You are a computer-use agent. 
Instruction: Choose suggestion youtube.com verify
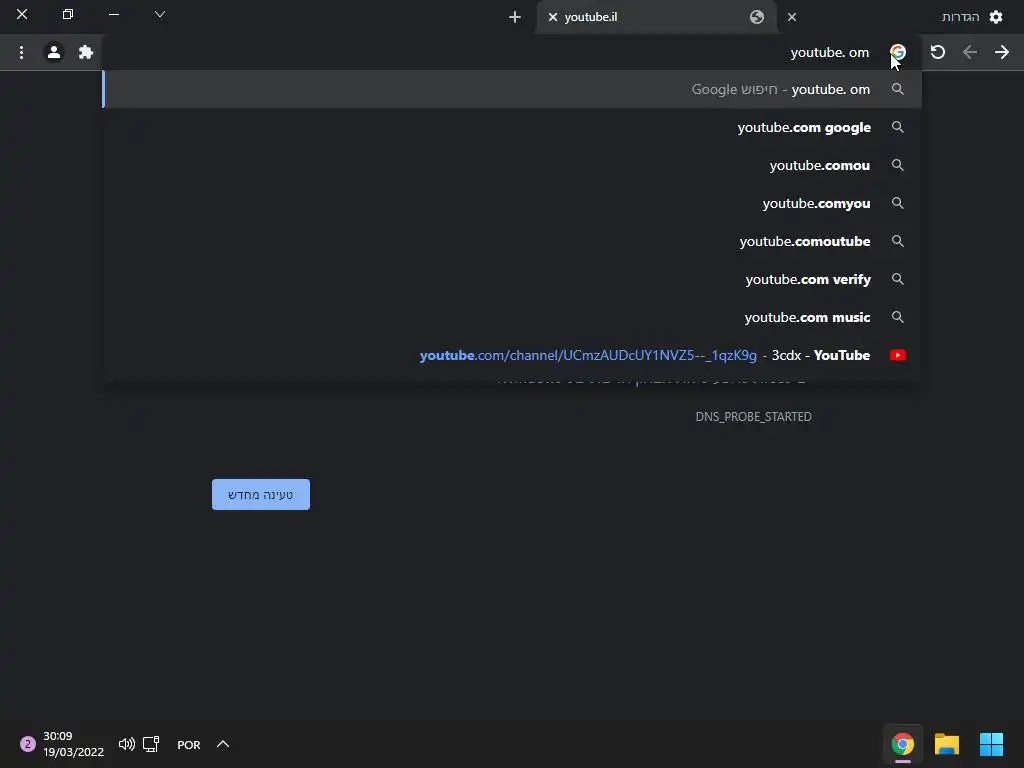click(512, 279)
